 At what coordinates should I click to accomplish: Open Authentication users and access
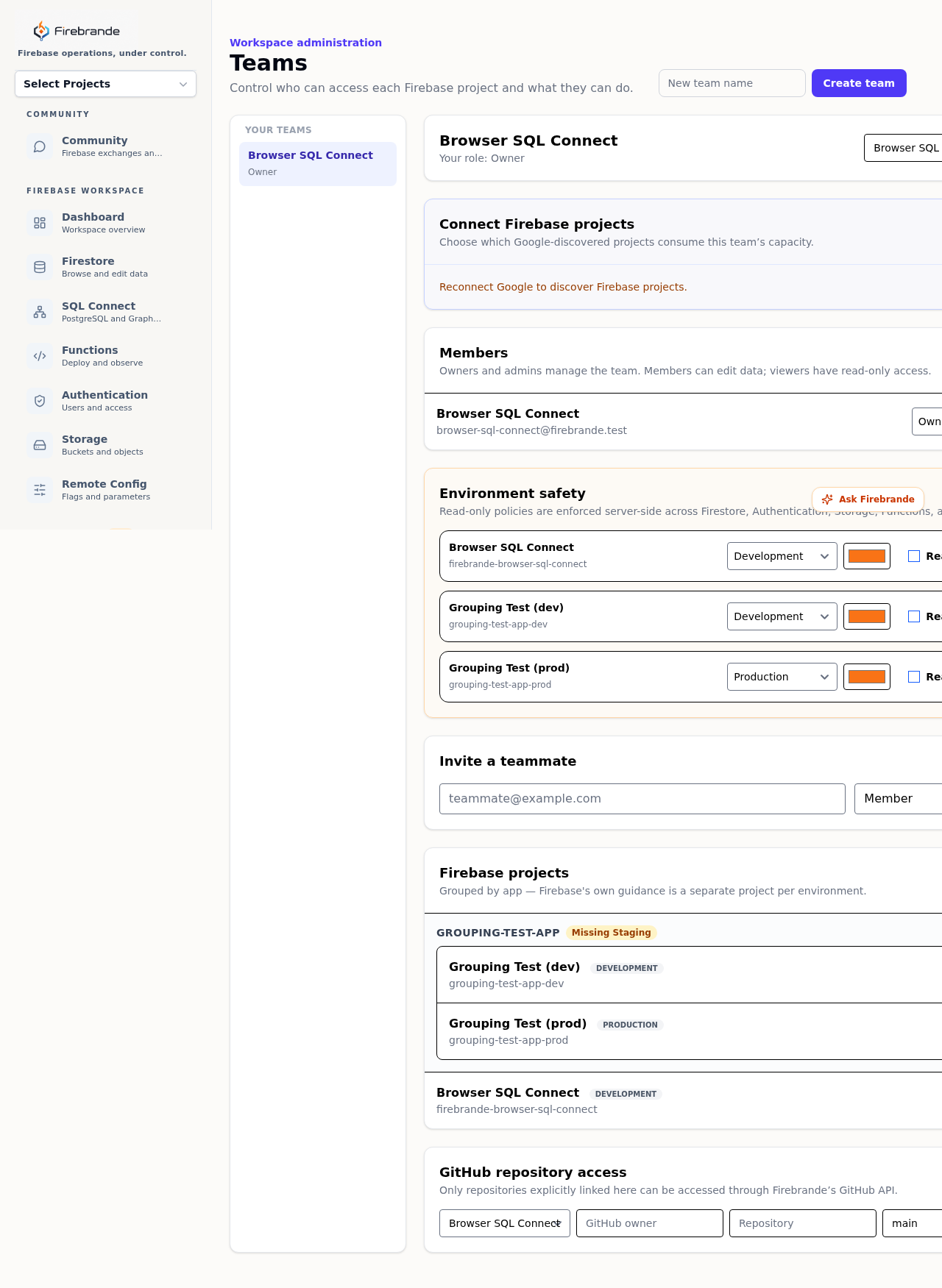(105, 401)
